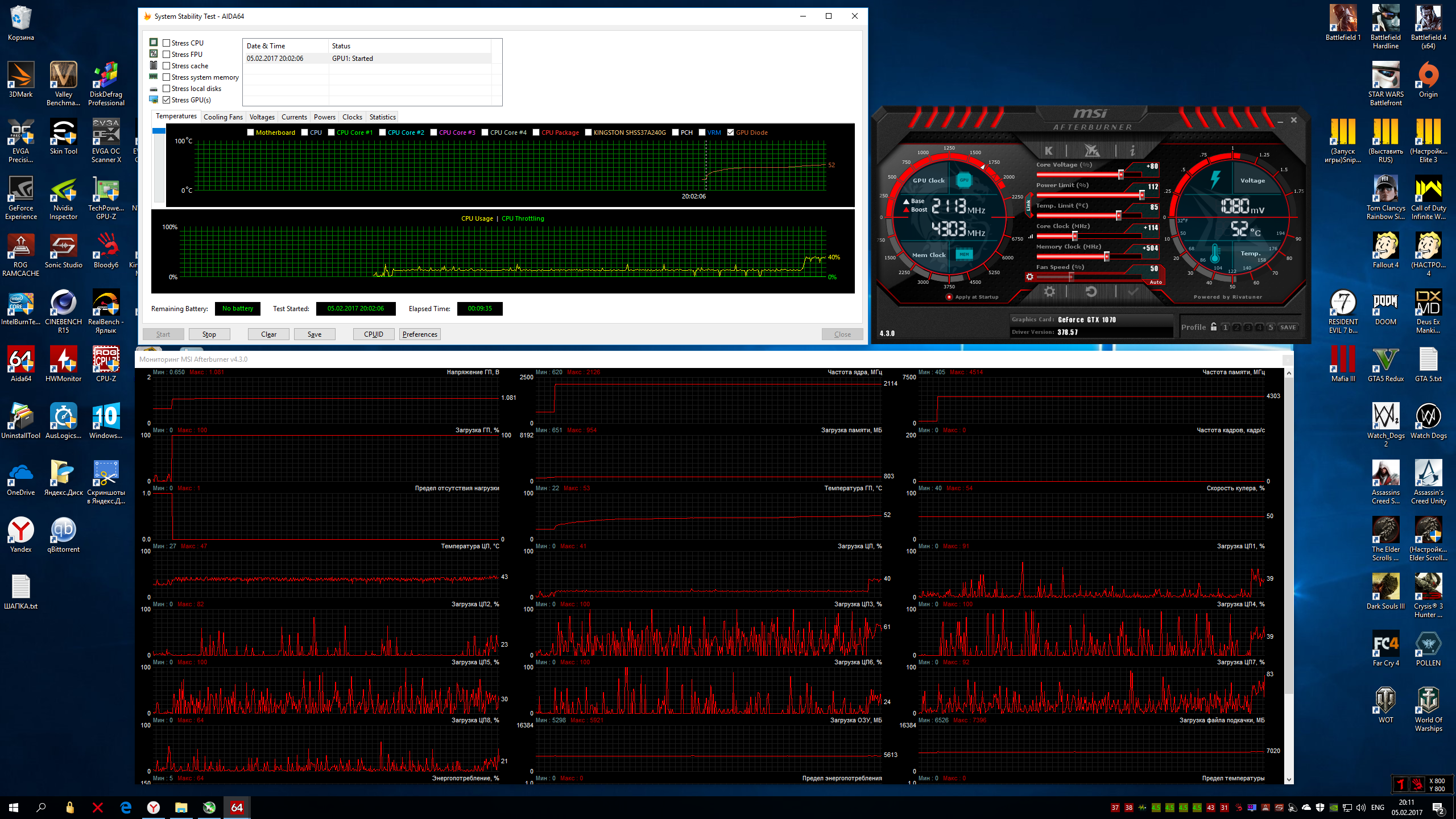Open fan speed settings gear icon
1456x819 pixels.
[x=1029, y=277]
